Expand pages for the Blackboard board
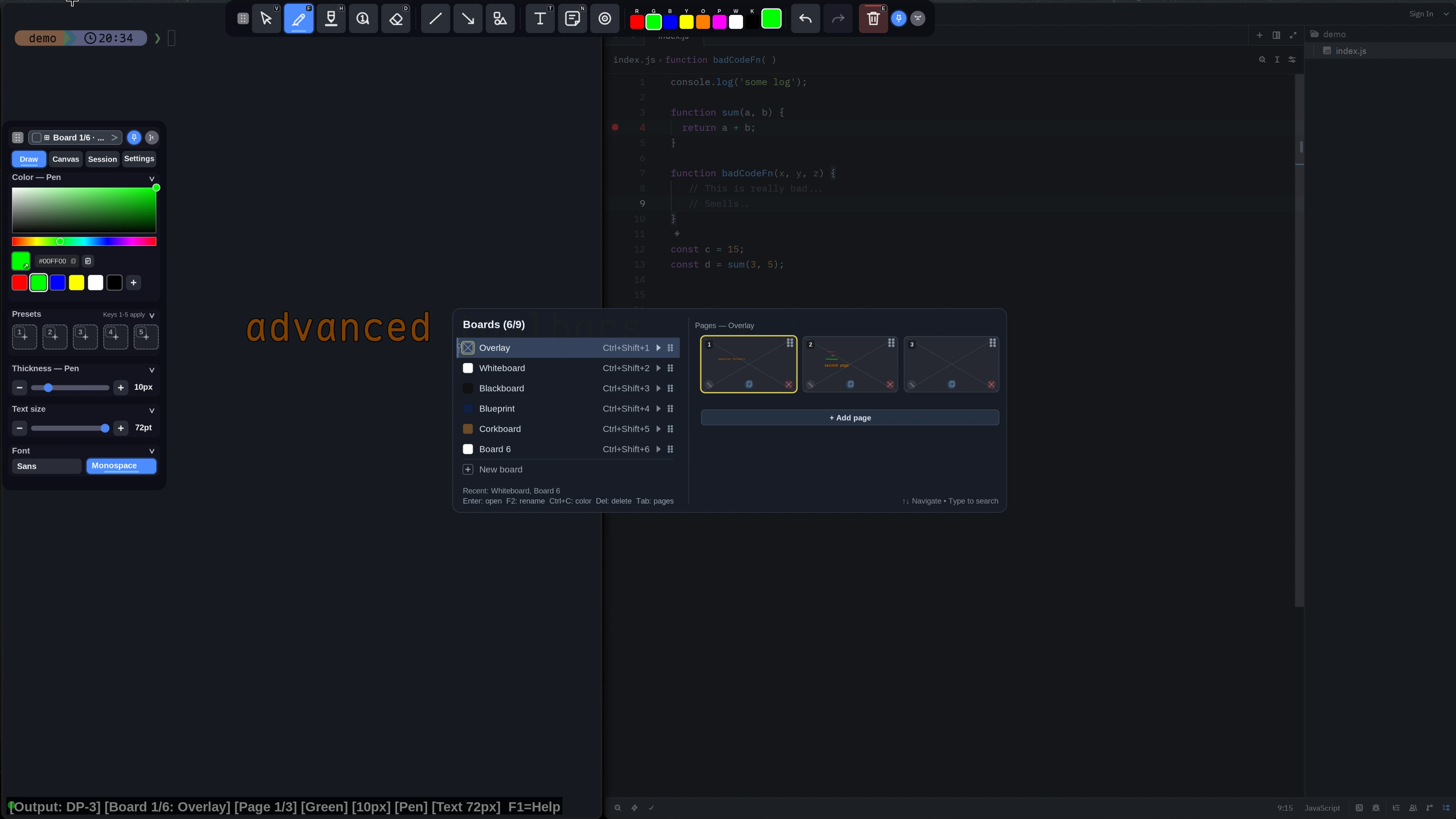Viewport: 1456px width, 819px height. (659, 388)
